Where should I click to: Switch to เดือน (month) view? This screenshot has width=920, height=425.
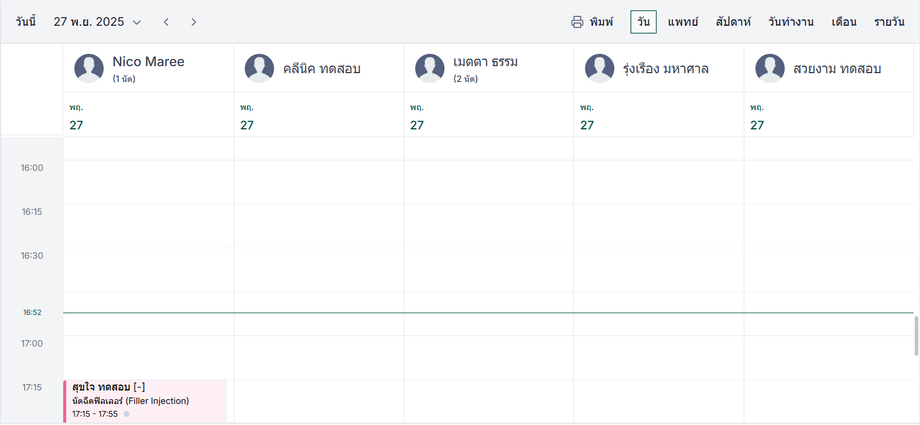pos(844,22)
